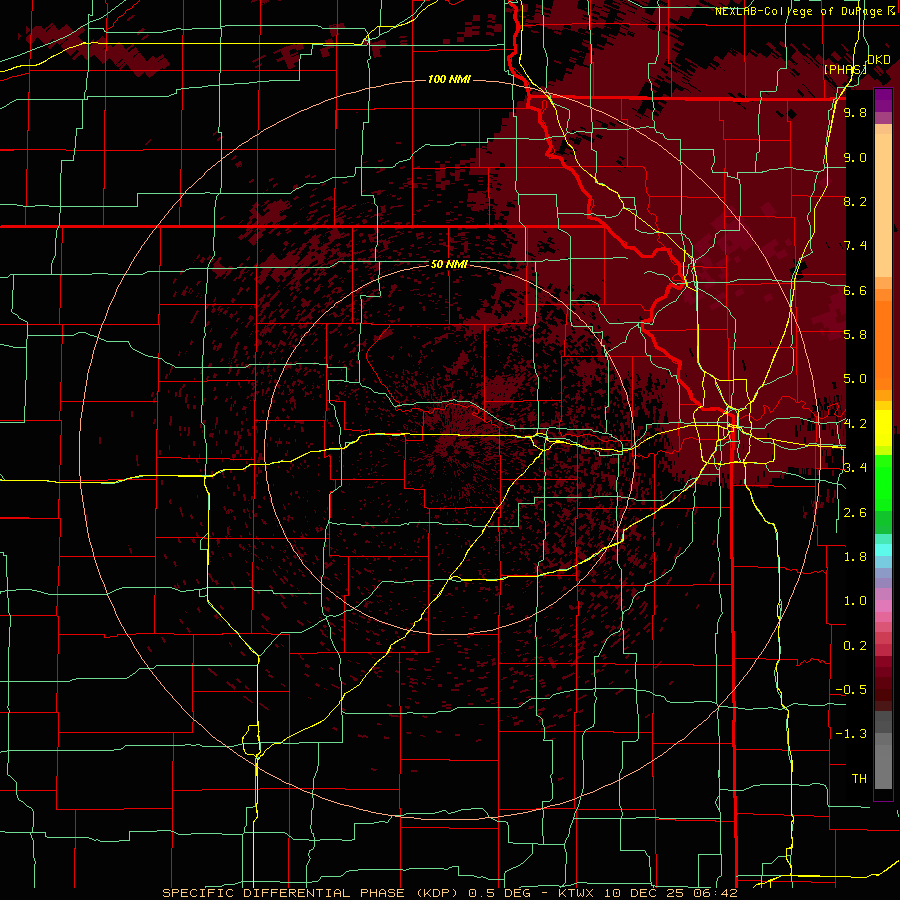Click the 9.0 value on the color scale
Viewport: 900px width, 900px height.
(x=855, y=157)
